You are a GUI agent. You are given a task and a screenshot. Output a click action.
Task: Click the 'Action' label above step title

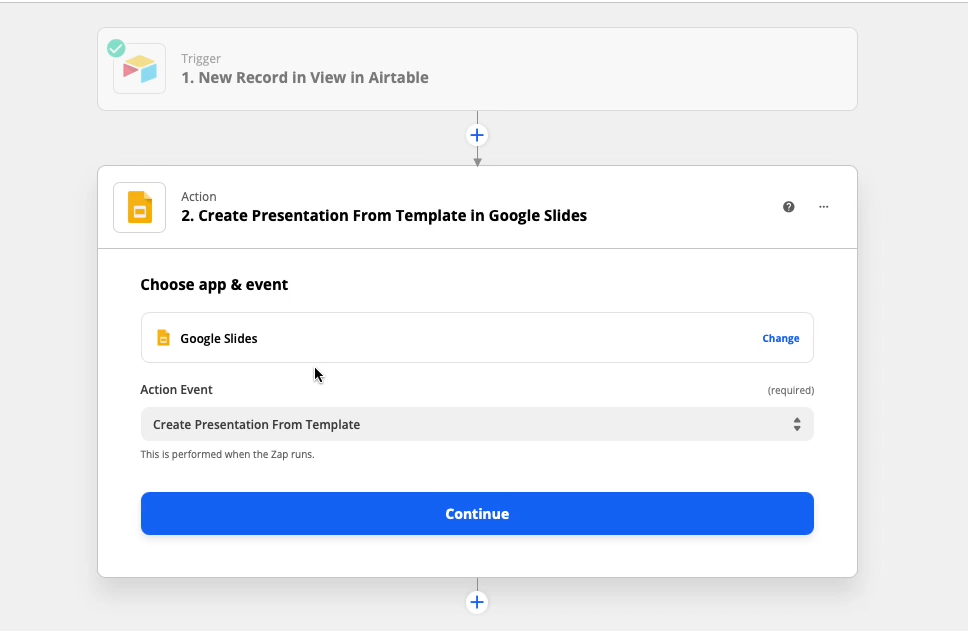click(199, 196)
